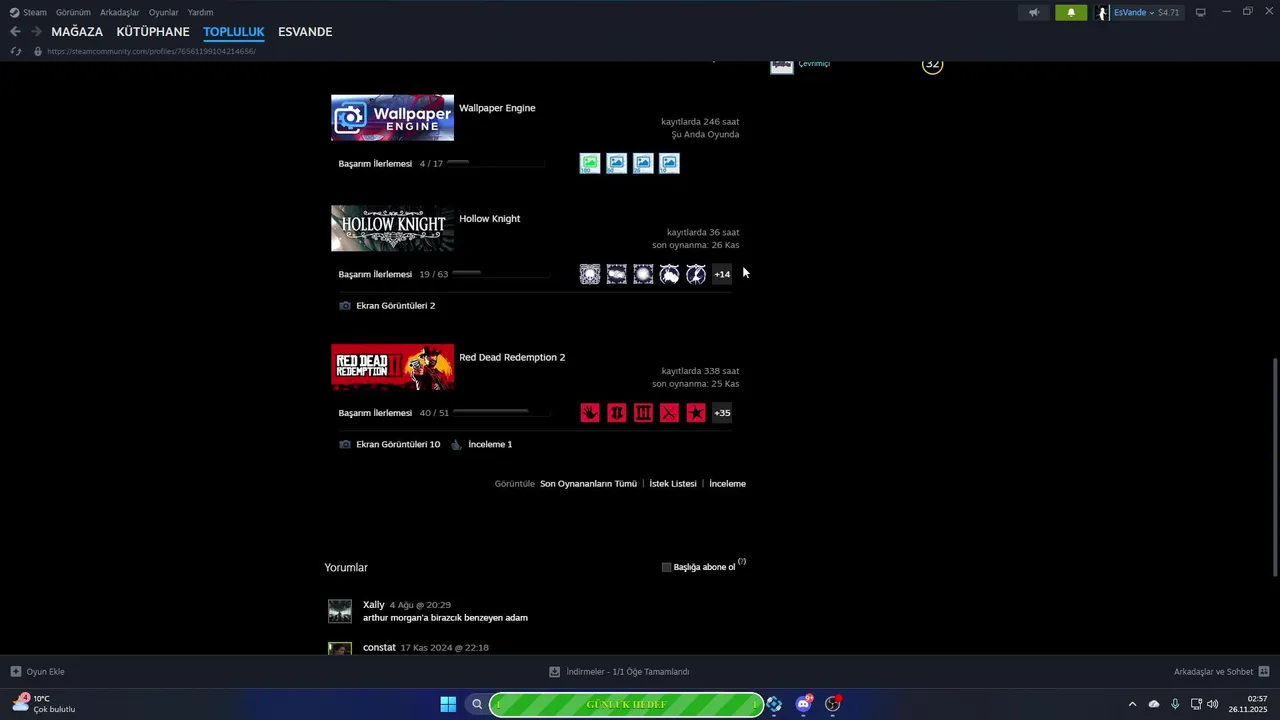Open Red Dead Redemption 2 star achievement icon
This screenshot has width=1280, height=720.
(696, 413)
